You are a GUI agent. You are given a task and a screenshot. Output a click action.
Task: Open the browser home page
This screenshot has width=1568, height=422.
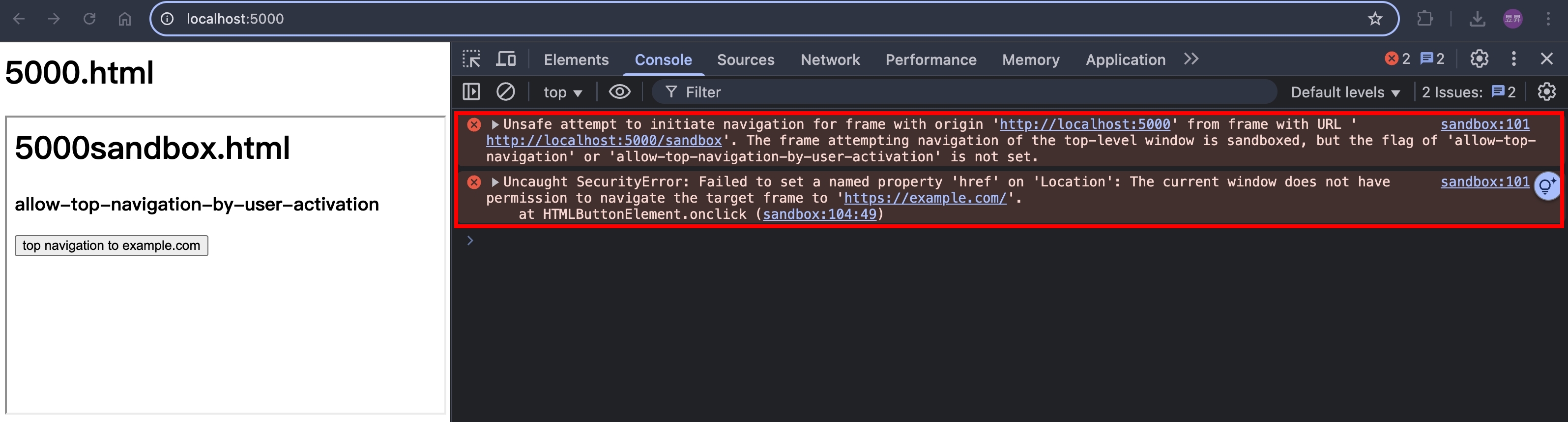point(125,19)
